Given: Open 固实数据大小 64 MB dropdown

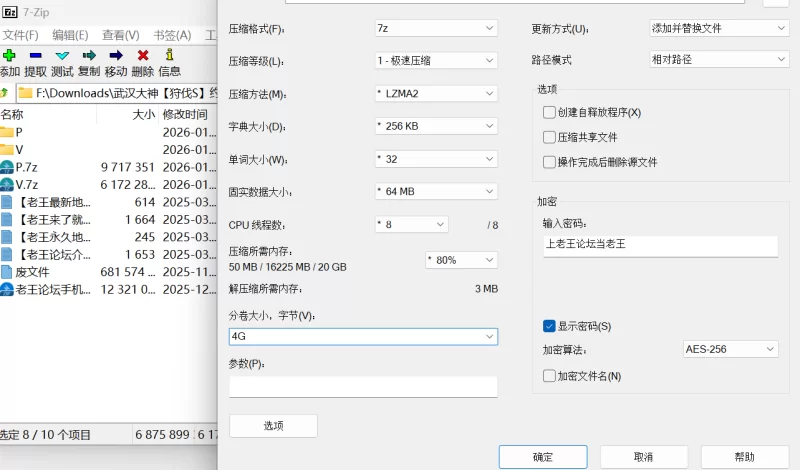Looking at the screenshot, I should pyautogui.click(x=436, y=191).
